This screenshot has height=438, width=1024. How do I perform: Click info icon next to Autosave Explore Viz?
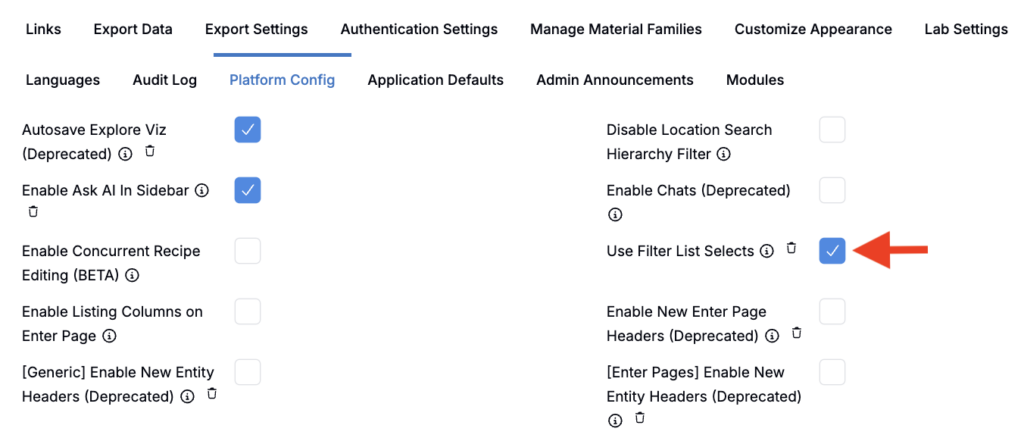(x=125, y=155)
